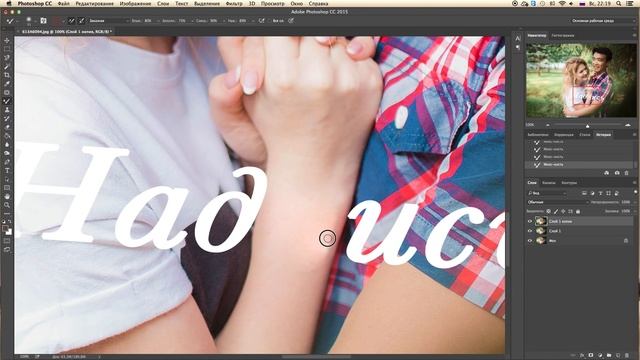Switch to the Каналы tab
640x360 pixels.
(x=549, y=183)
